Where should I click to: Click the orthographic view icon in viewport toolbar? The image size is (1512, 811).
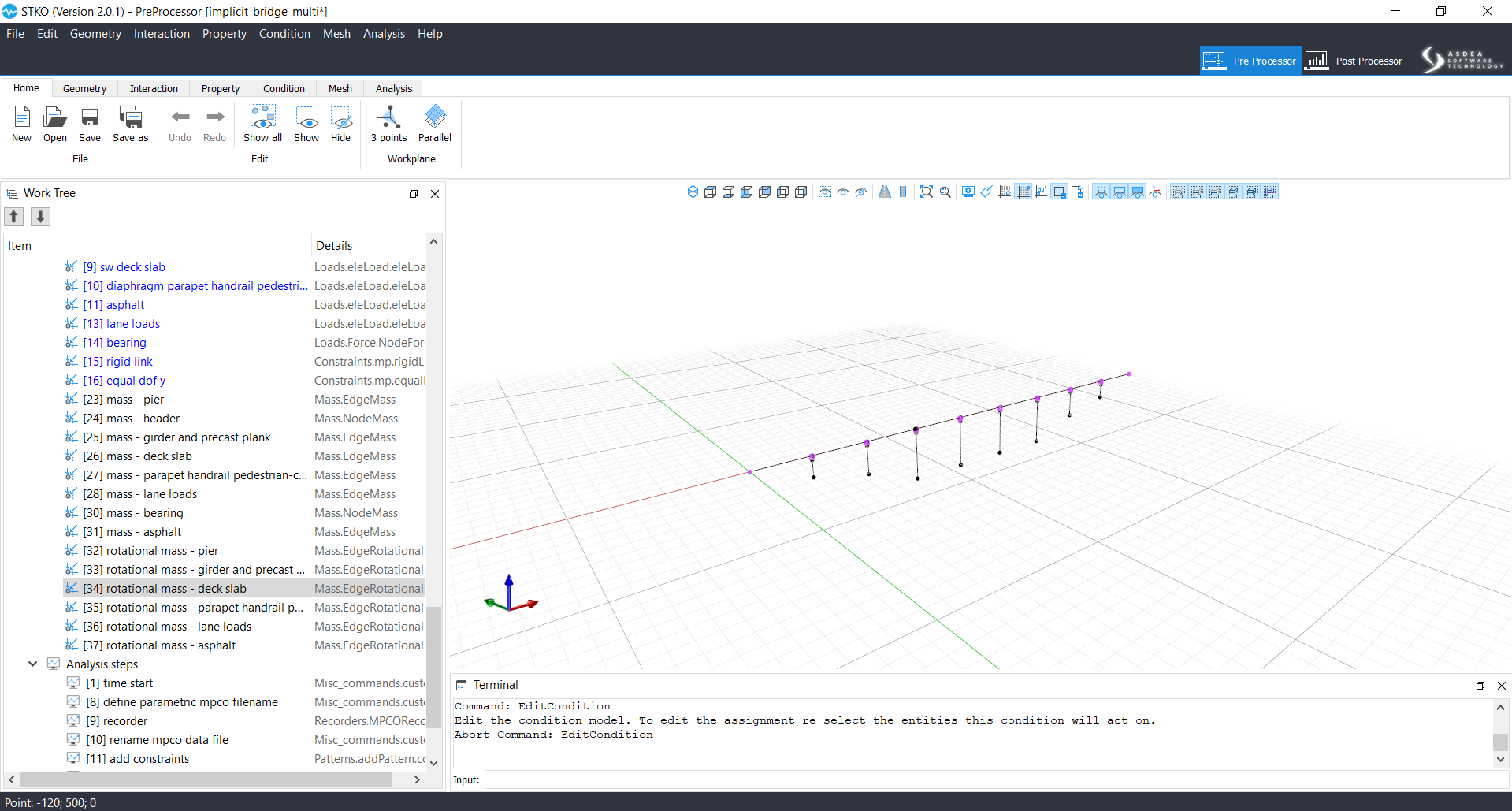[903, 192]
